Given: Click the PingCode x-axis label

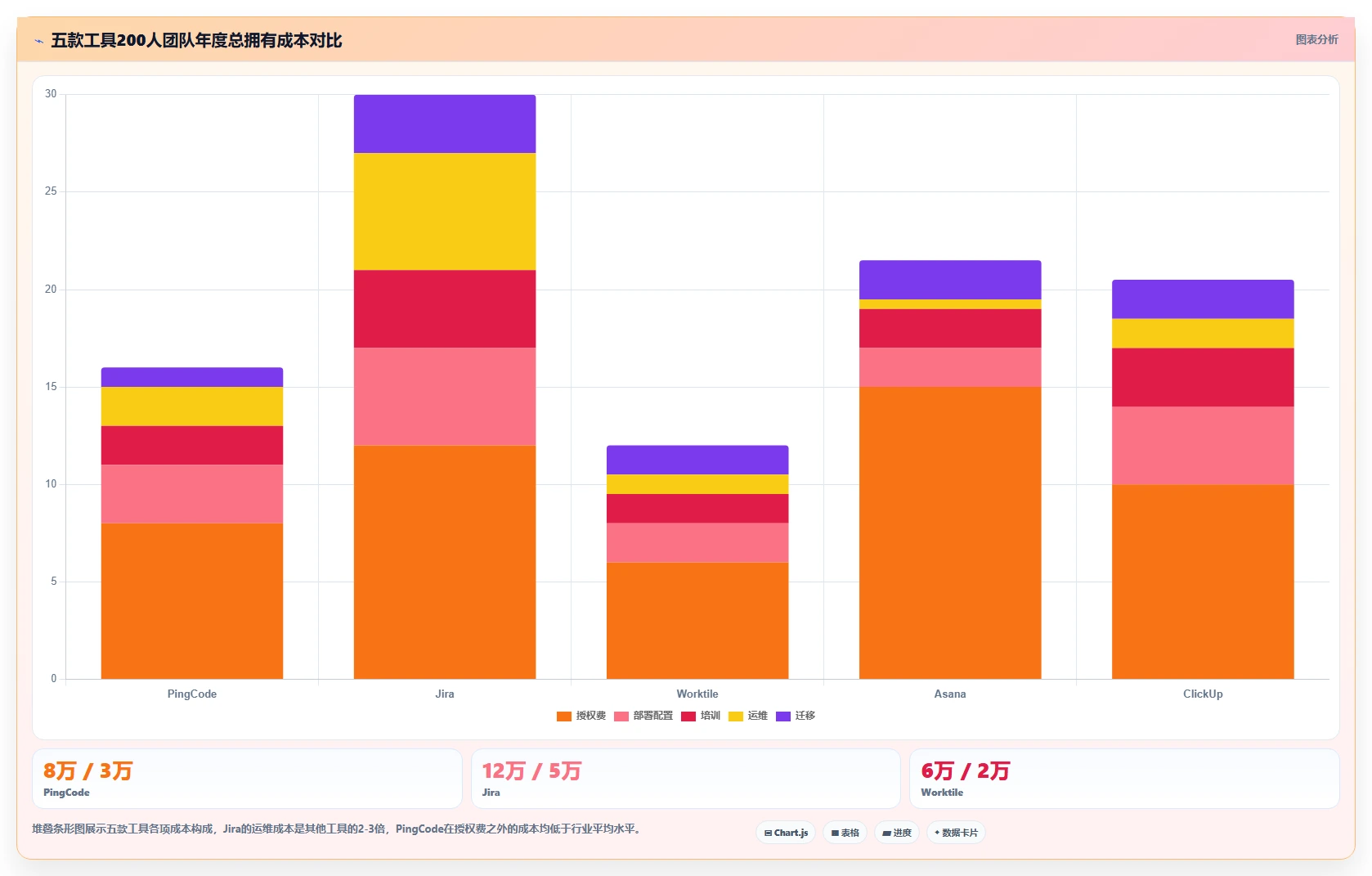Looking at the screenshot, I should (192, 694).
